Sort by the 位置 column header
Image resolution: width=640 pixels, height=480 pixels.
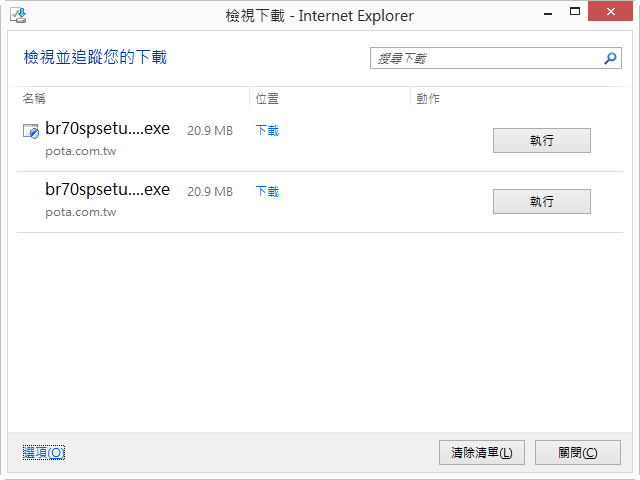pyautogui.click(x=267, y=98)
